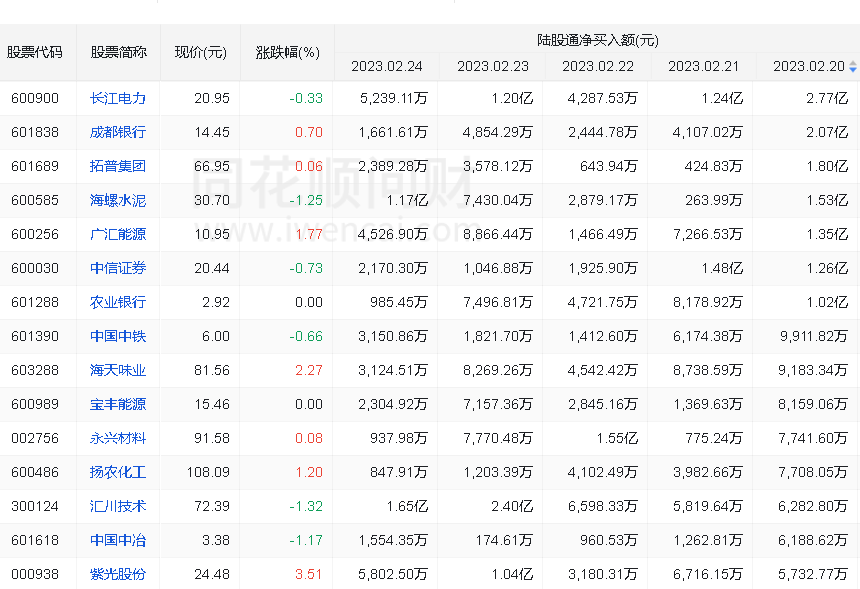Open stock link 海天味业
860x589 pixels.
118,370
